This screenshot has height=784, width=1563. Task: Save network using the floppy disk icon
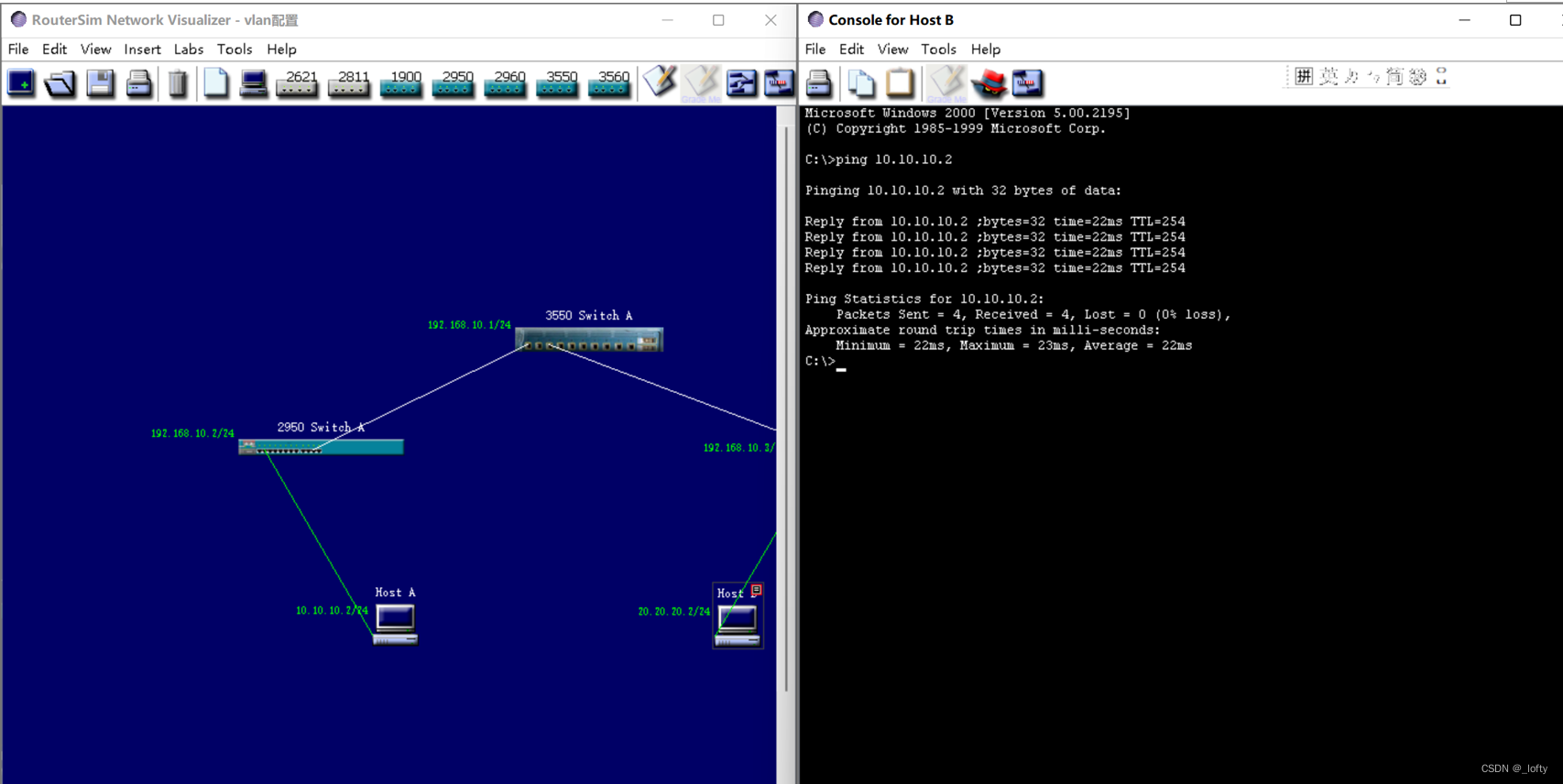(100, 83)
